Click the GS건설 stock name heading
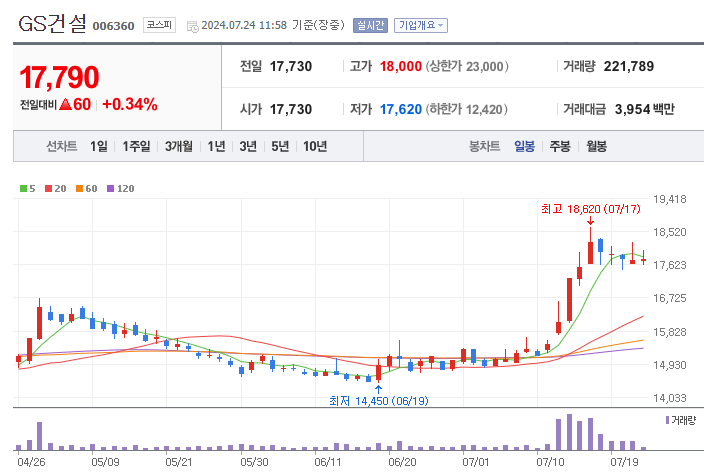Viewport: 704px width, 474px height. tap(53, 24)
